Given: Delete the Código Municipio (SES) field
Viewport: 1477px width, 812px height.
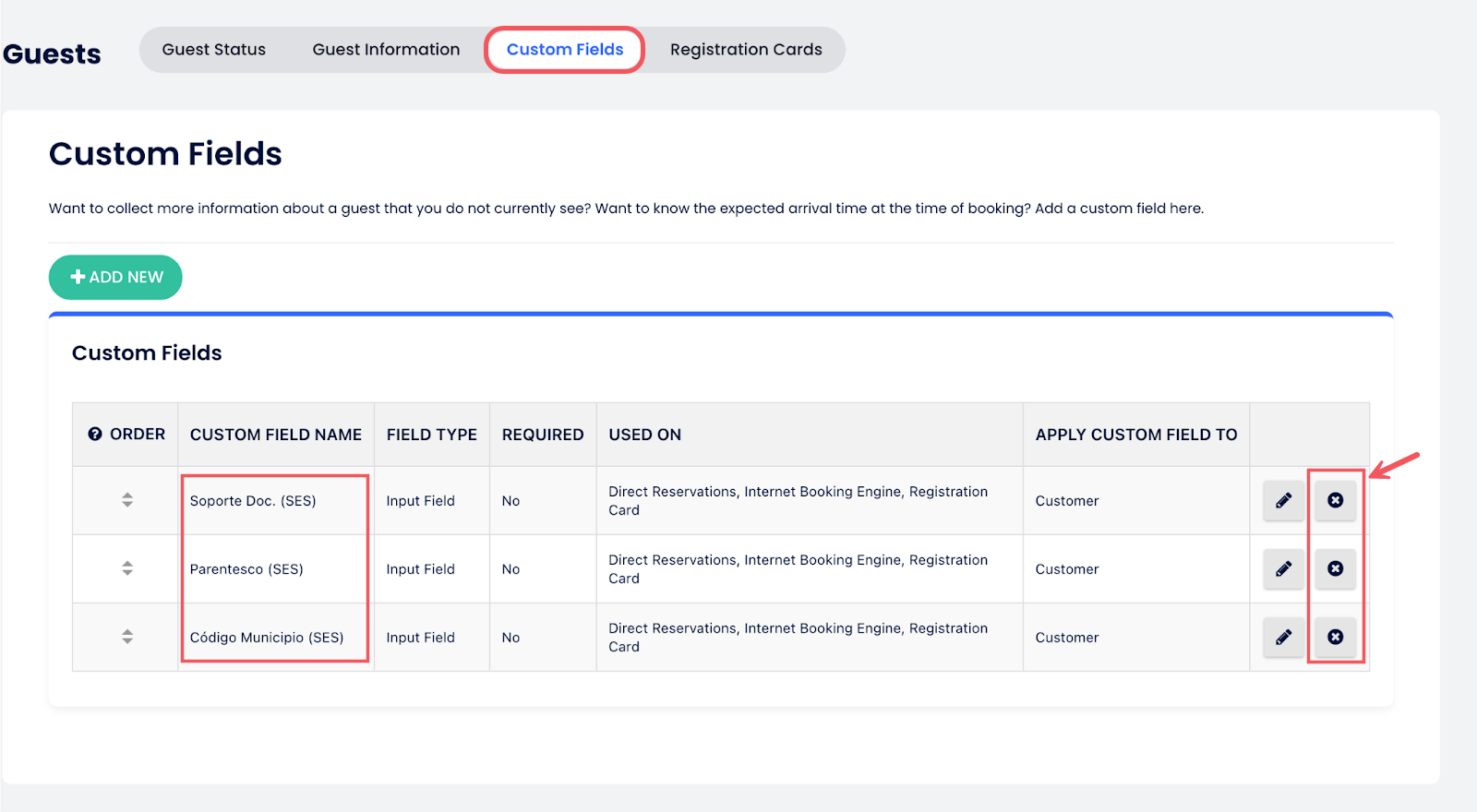Looking at the screenshot, I should tap(1335, 637).
